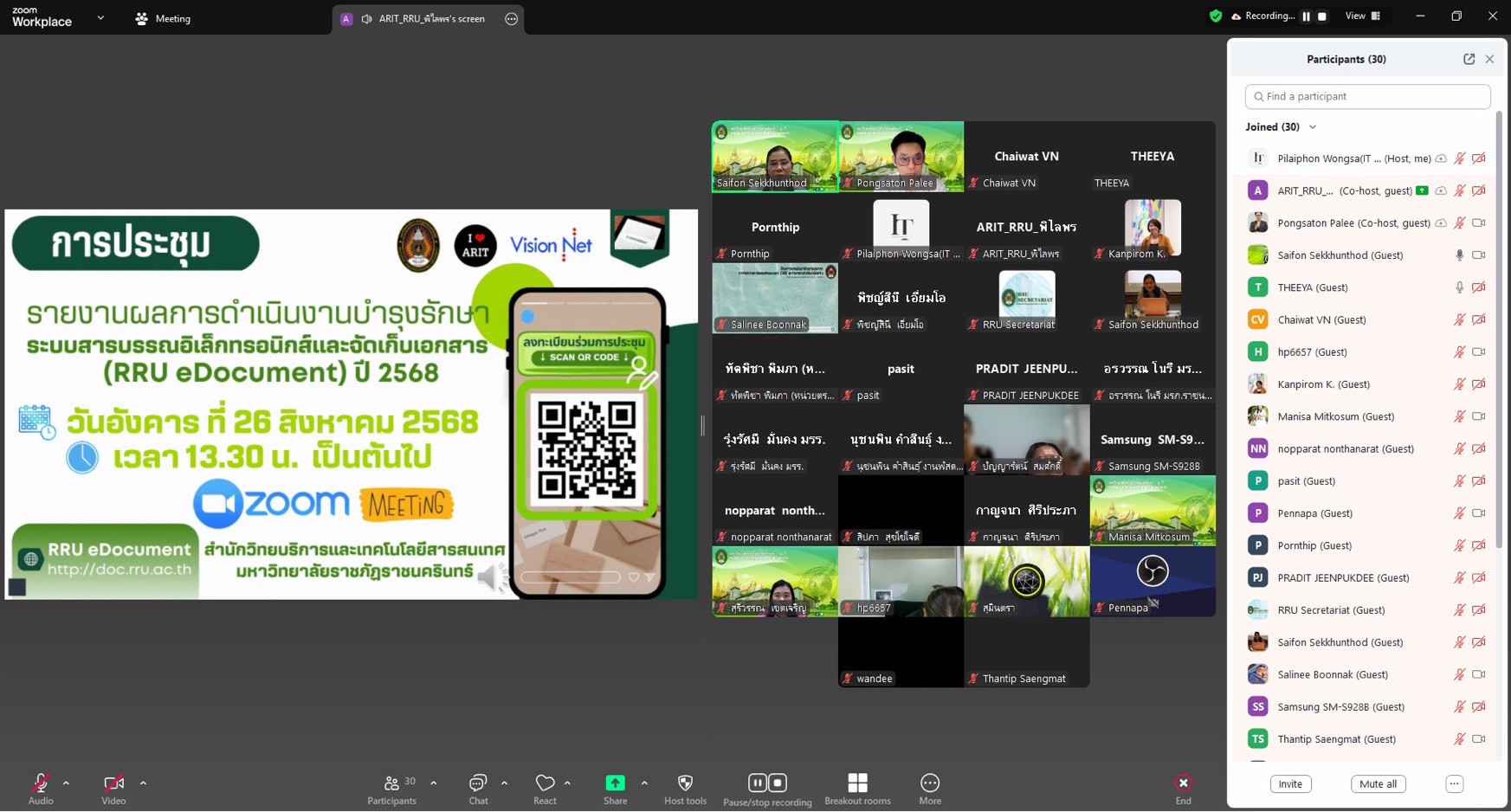The width and height of the screenshot is (1511, 812).
Task: Click the green Share screen icon
Action: click(615, 783)
